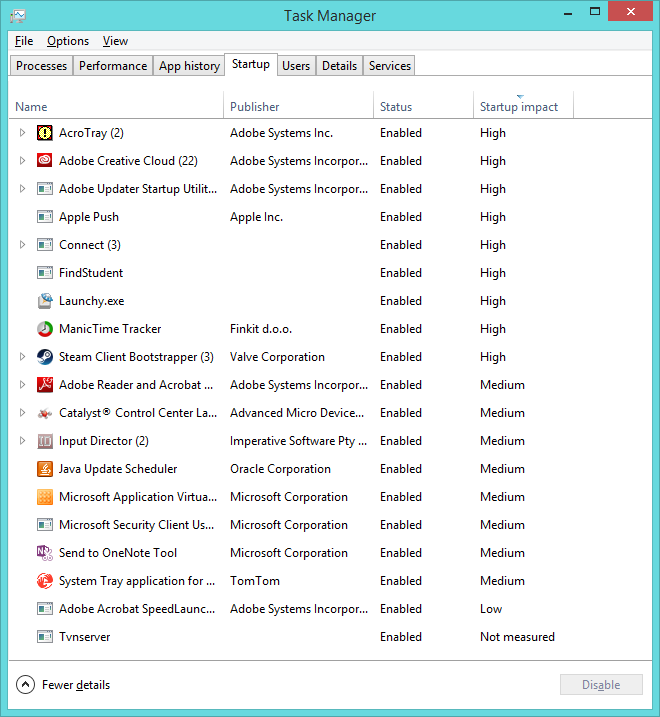Switch to the Users tab
The width and height of the screenshot is (660, 717).
coord(296,66)
